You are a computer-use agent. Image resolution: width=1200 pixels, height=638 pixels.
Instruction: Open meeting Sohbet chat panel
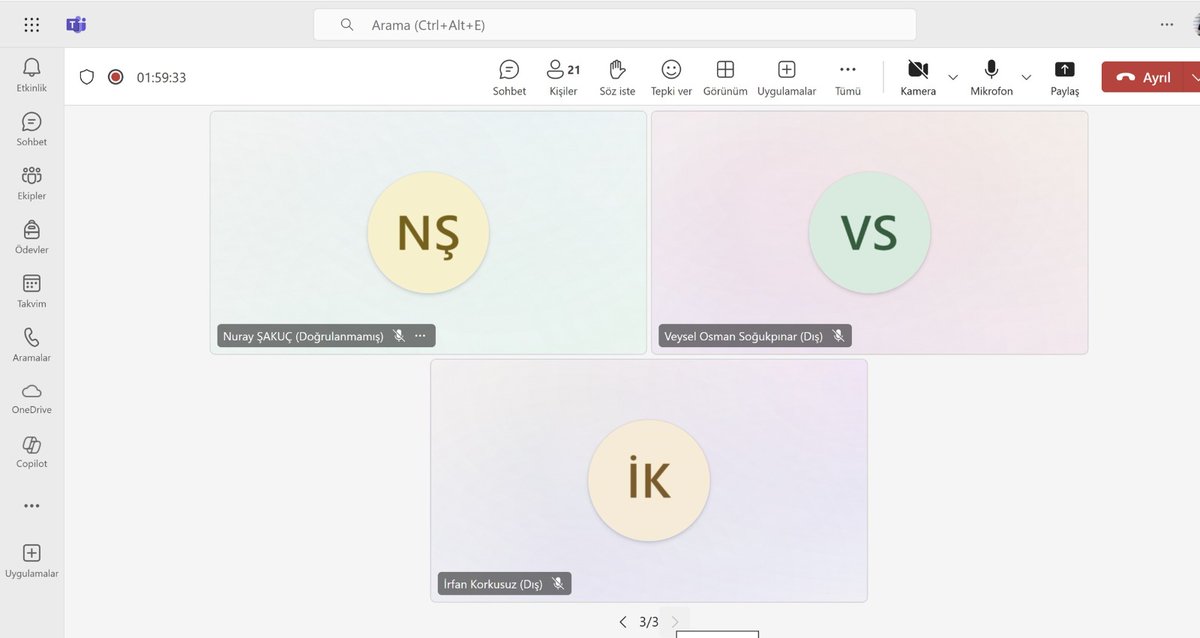click(509, 78)
